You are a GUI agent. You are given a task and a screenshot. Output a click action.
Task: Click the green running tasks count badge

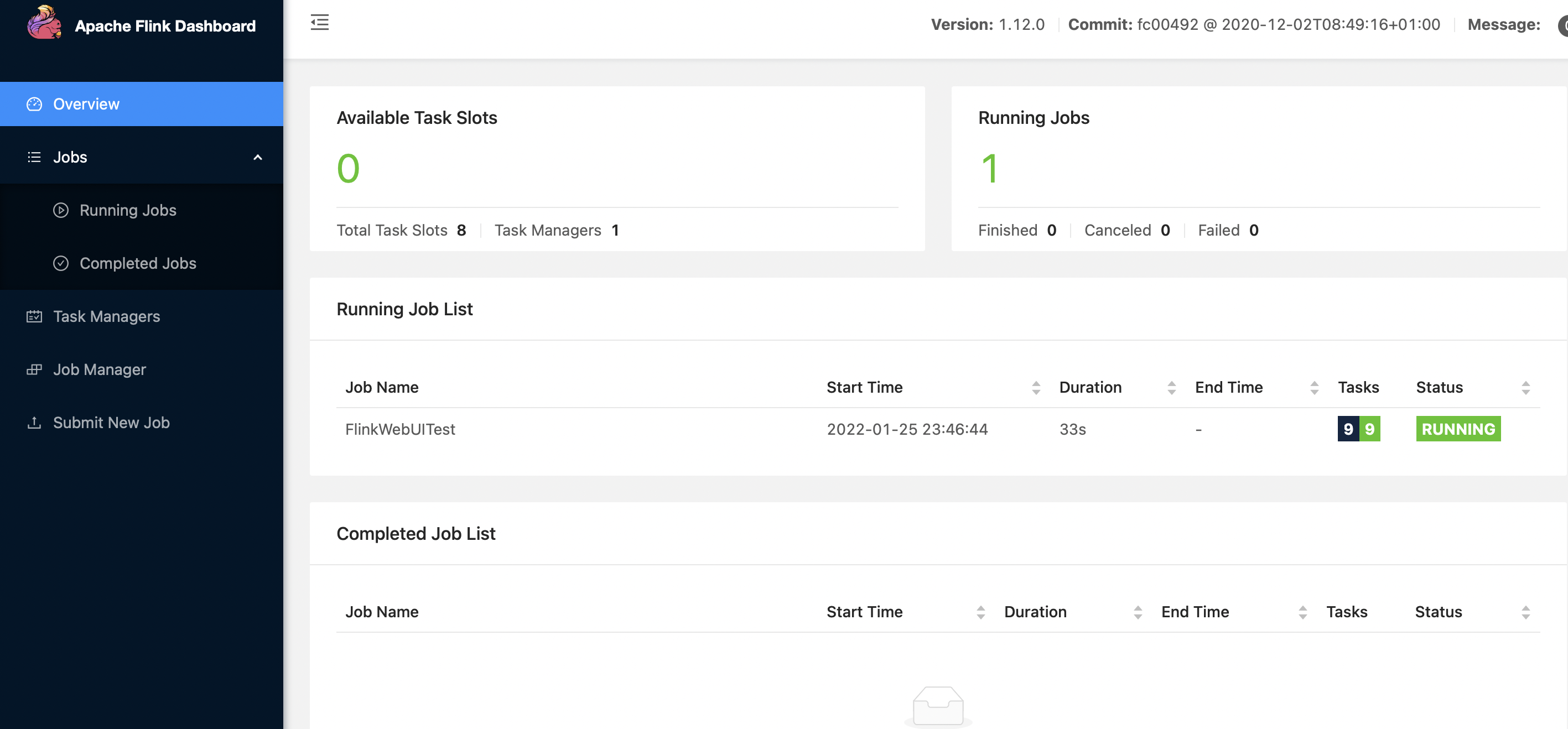click(1369, 429)
